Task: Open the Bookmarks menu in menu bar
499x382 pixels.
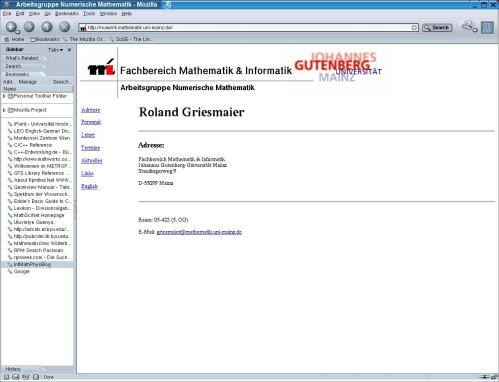Action: 67,14
